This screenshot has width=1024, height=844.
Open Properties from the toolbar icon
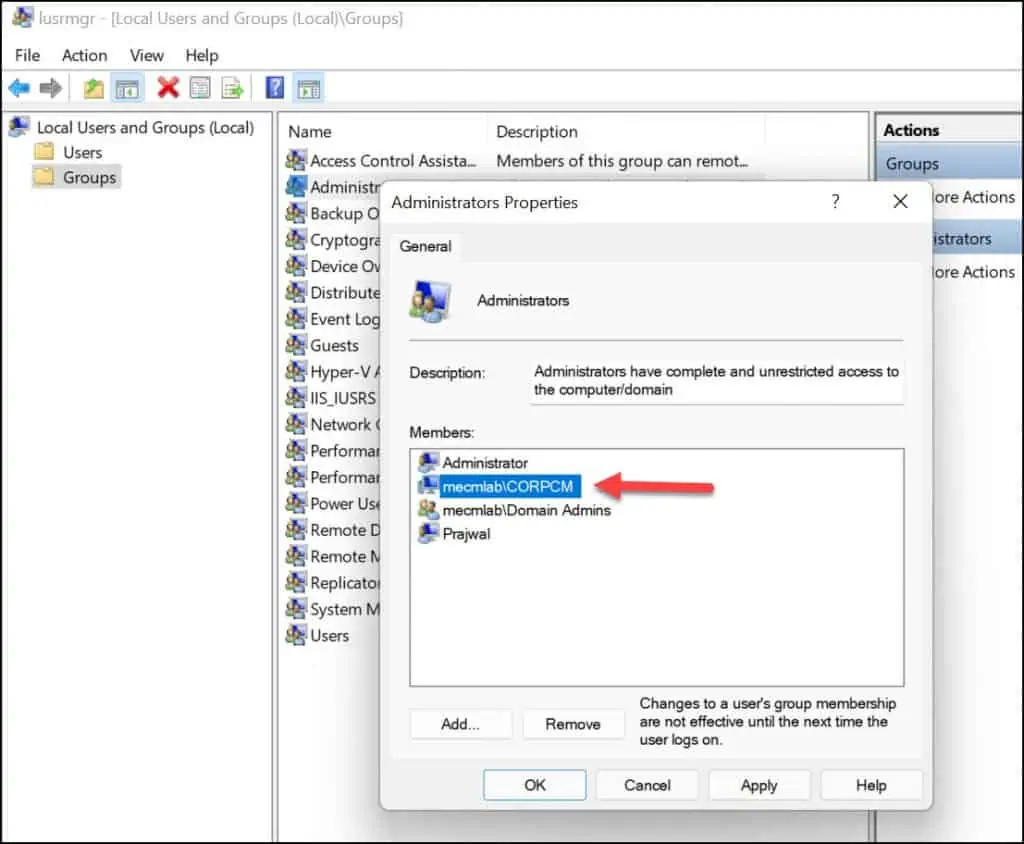(200, 89)
